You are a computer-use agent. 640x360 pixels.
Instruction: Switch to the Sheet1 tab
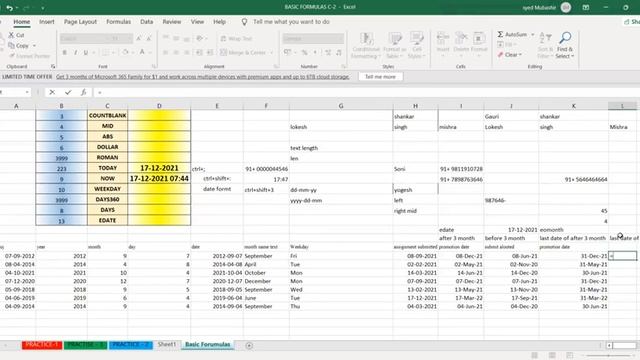[x=167, y=344]
